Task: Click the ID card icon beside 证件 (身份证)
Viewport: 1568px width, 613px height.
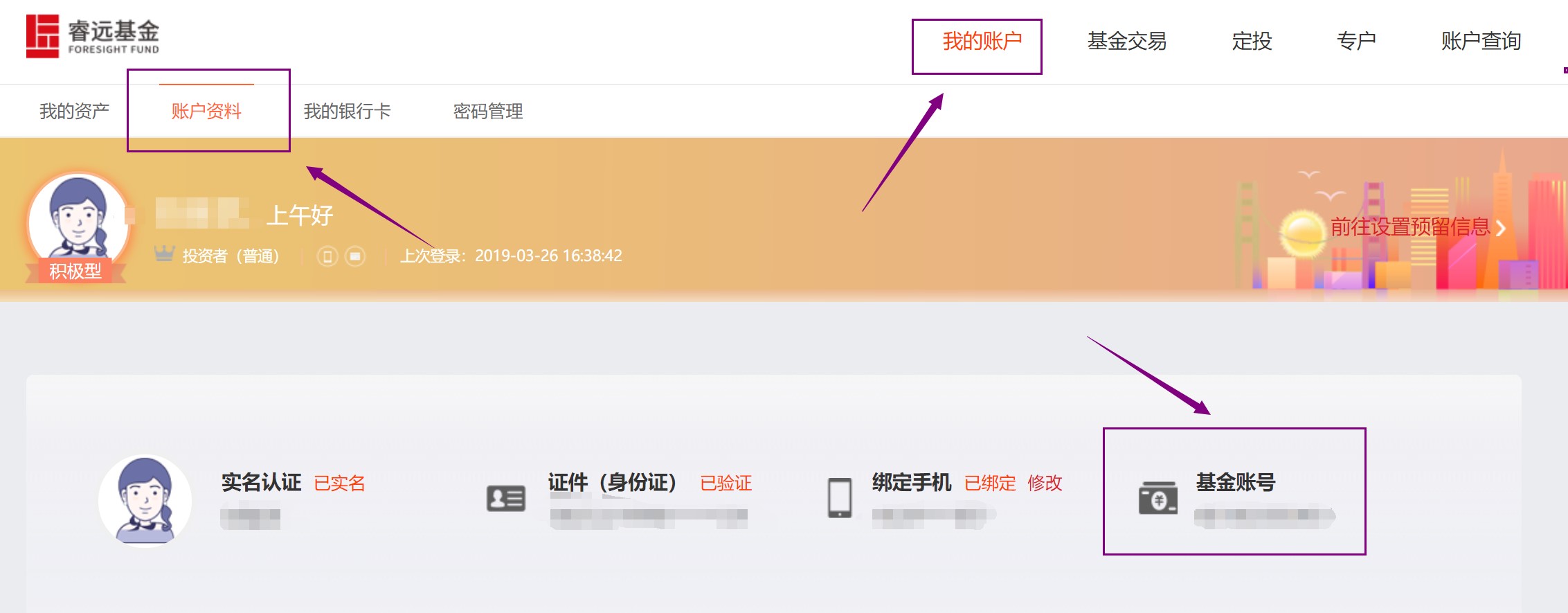Action: tap(505, 498)
